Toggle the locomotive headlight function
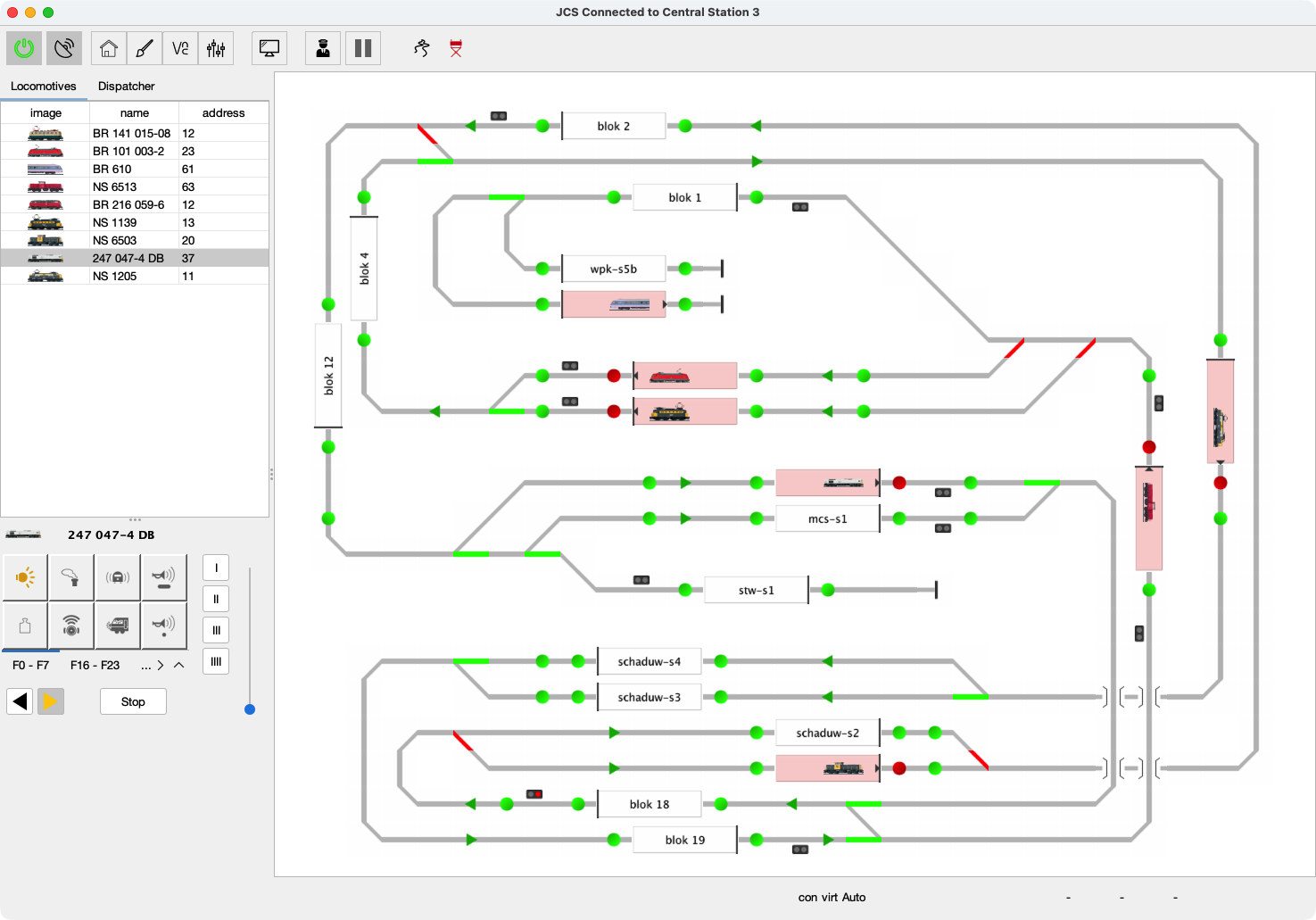Screen dimensions: 1316x920 25,577
